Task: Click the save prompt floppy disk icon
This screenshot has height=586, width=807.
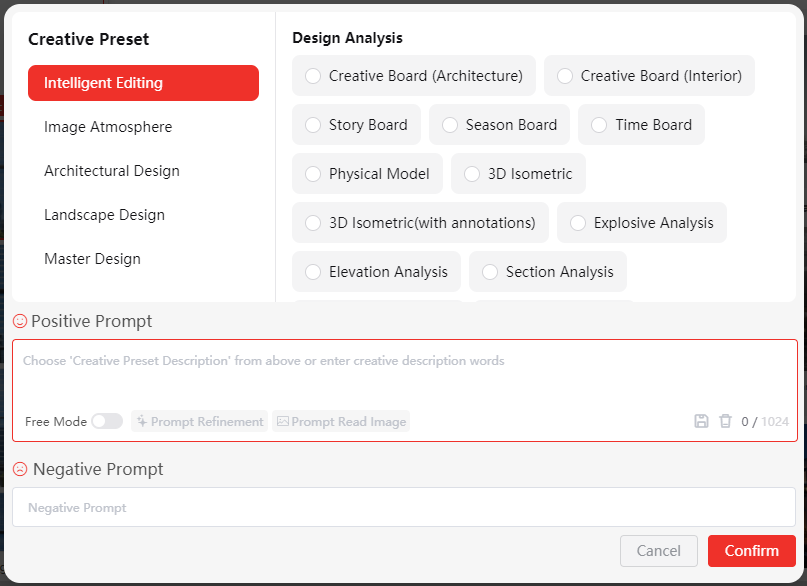Action: point(701,422)
